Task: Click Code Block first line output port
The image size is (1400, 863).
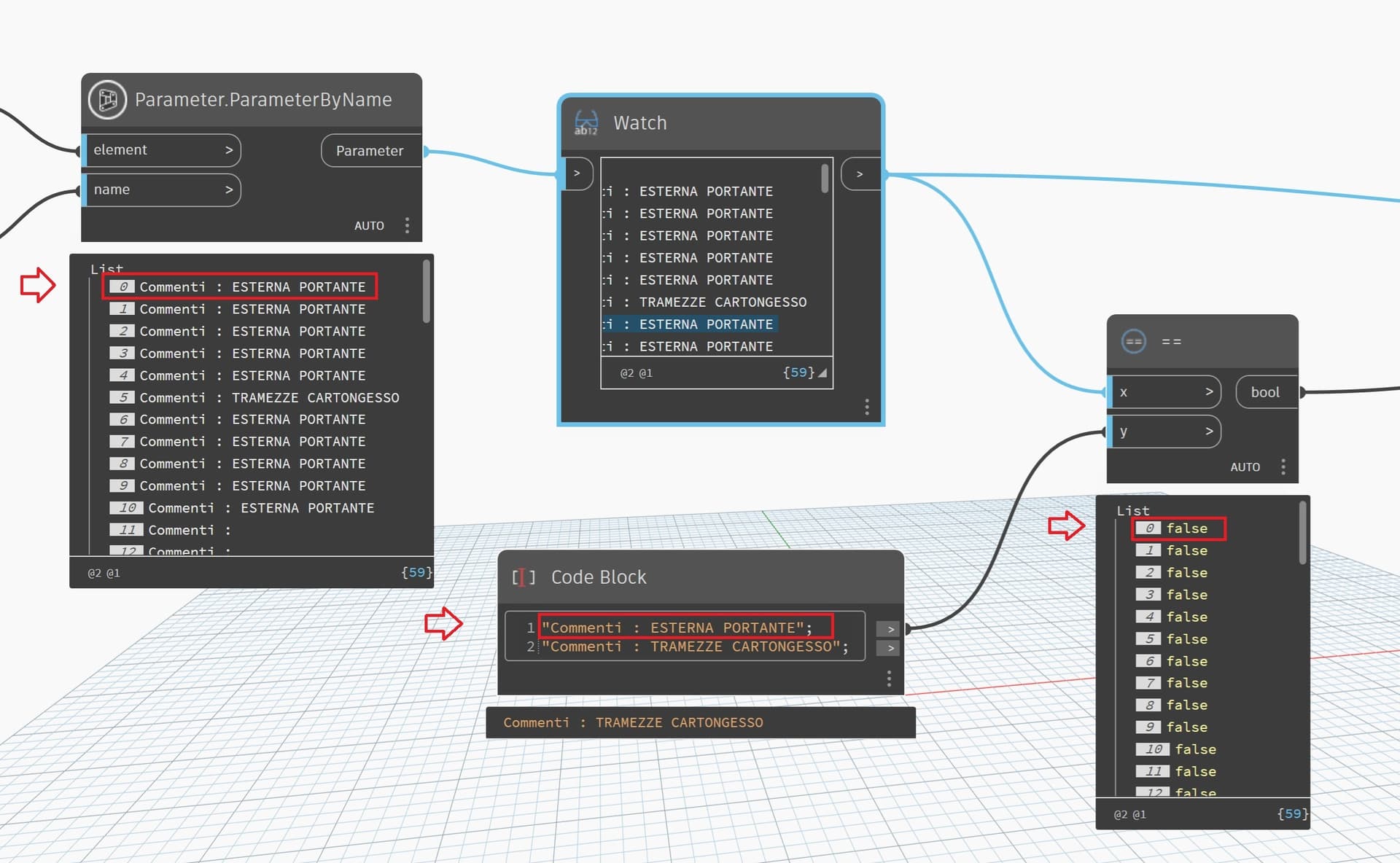Action: pos(890,629)
